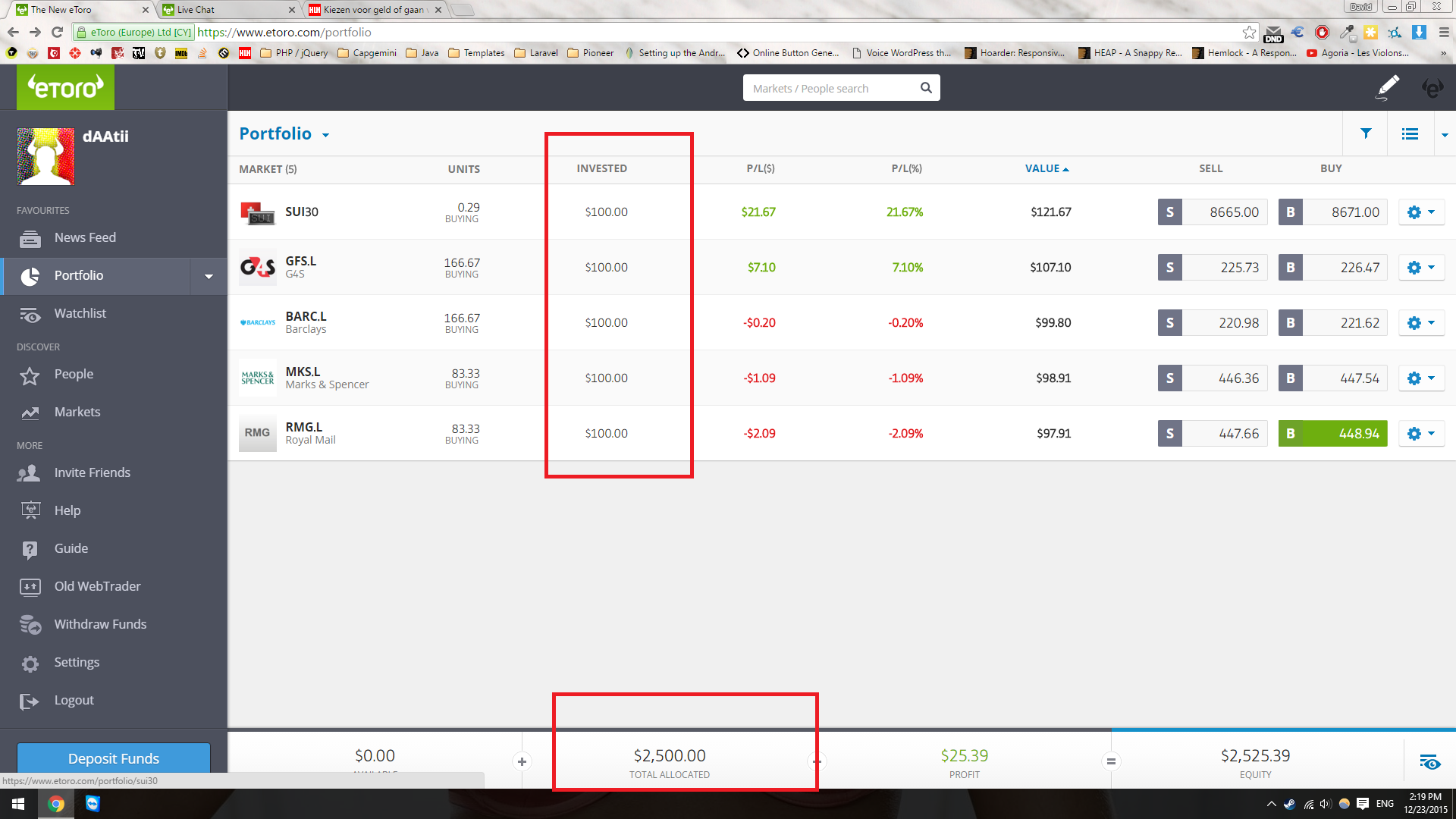Click the equals icon before equity
The width and height of the screenshot is (1456, 819).
1111,761
